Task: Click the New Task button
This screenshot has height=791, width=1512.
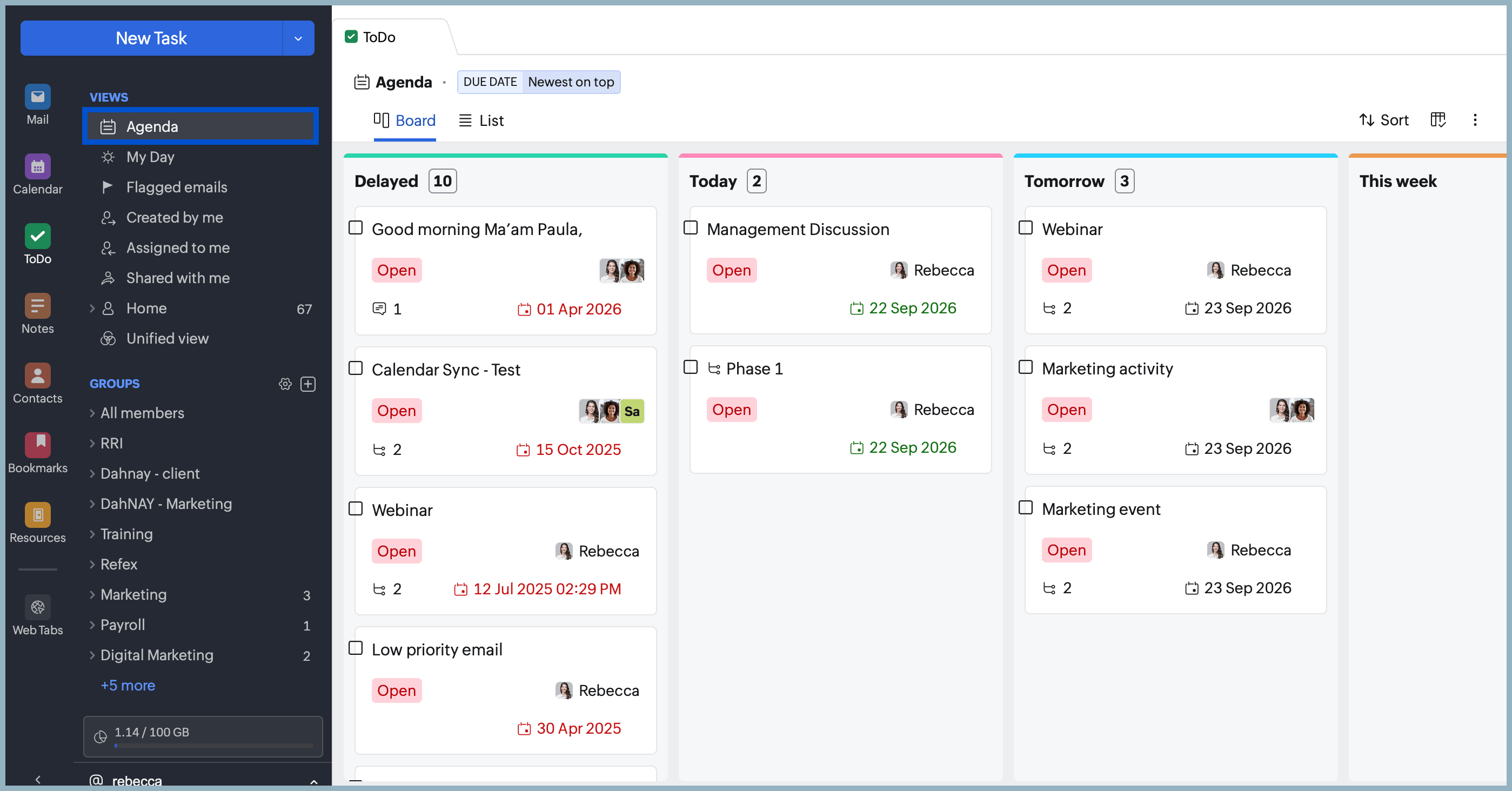Action: tap(151, 38)
